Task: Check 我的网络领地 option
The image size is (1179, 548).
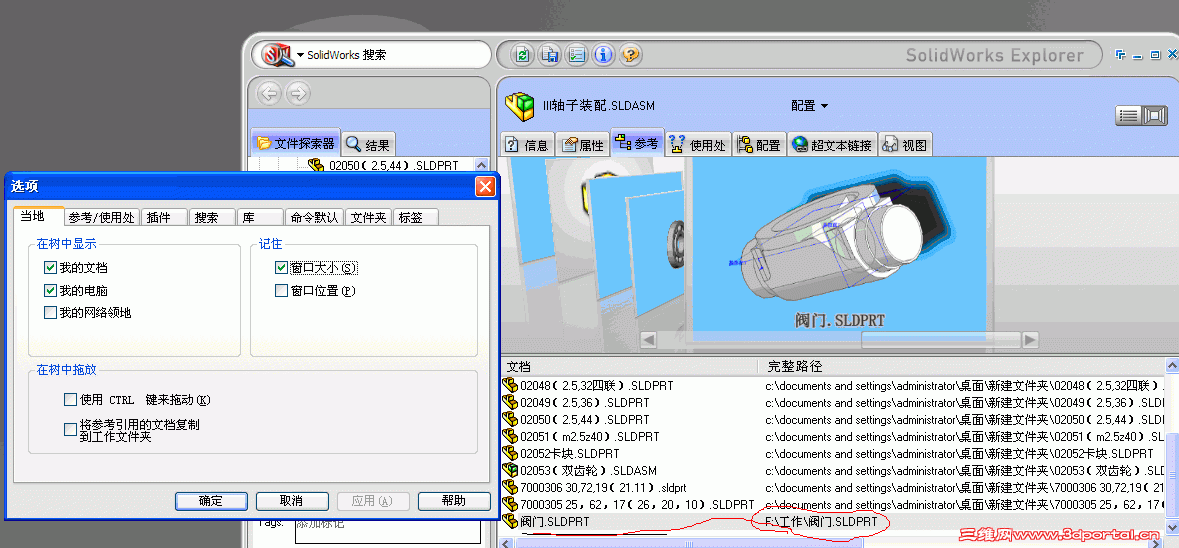Action: pos(50,313)
